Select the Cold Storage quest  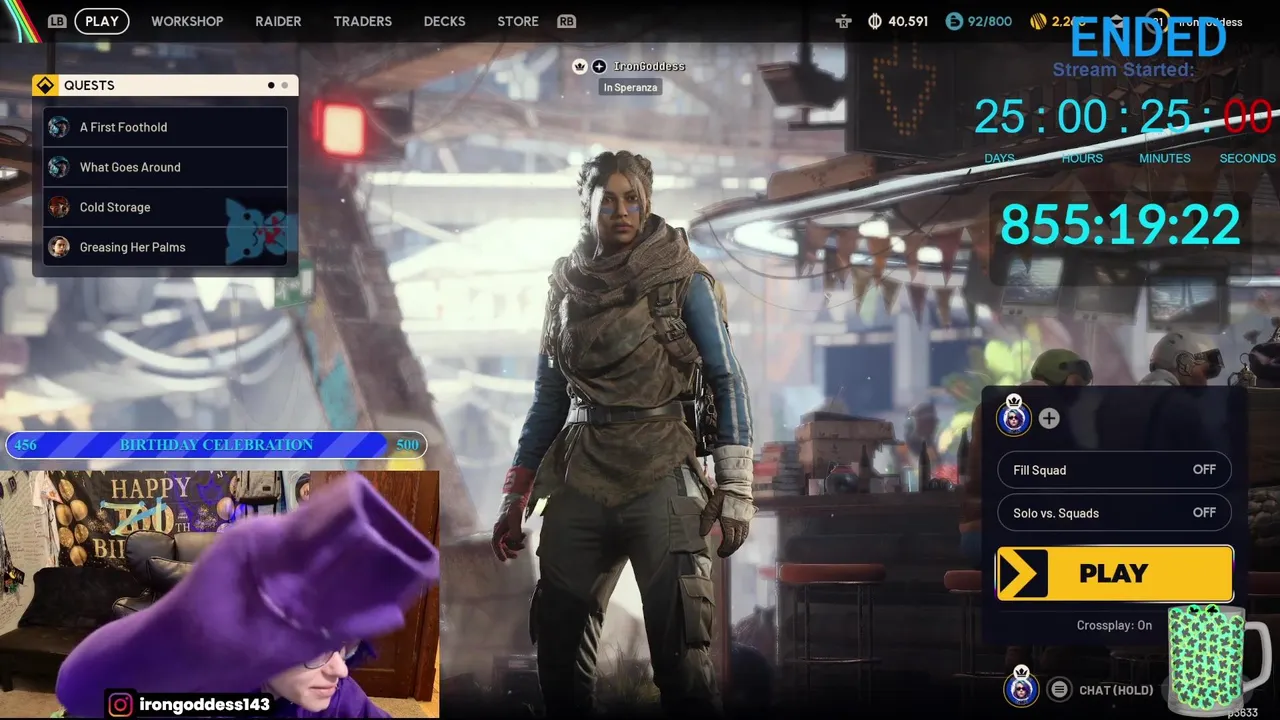[165, 207]
